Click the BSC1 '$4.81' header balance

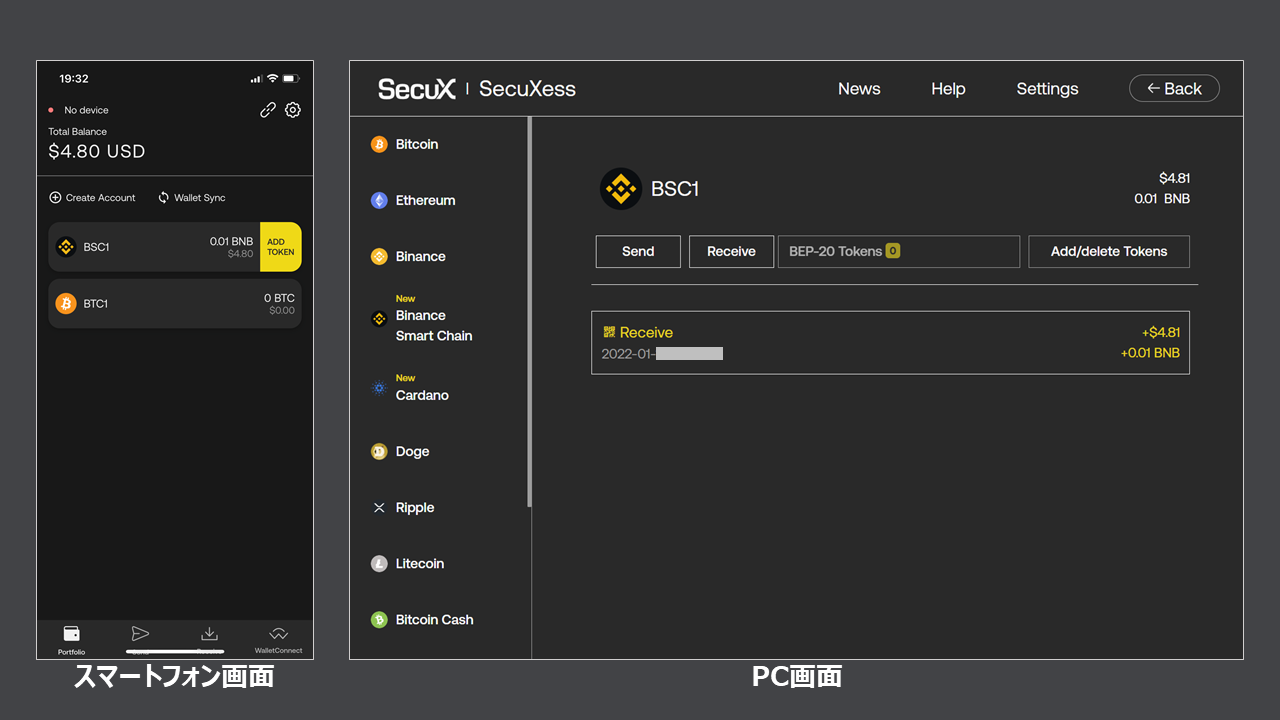point(1175,178)
